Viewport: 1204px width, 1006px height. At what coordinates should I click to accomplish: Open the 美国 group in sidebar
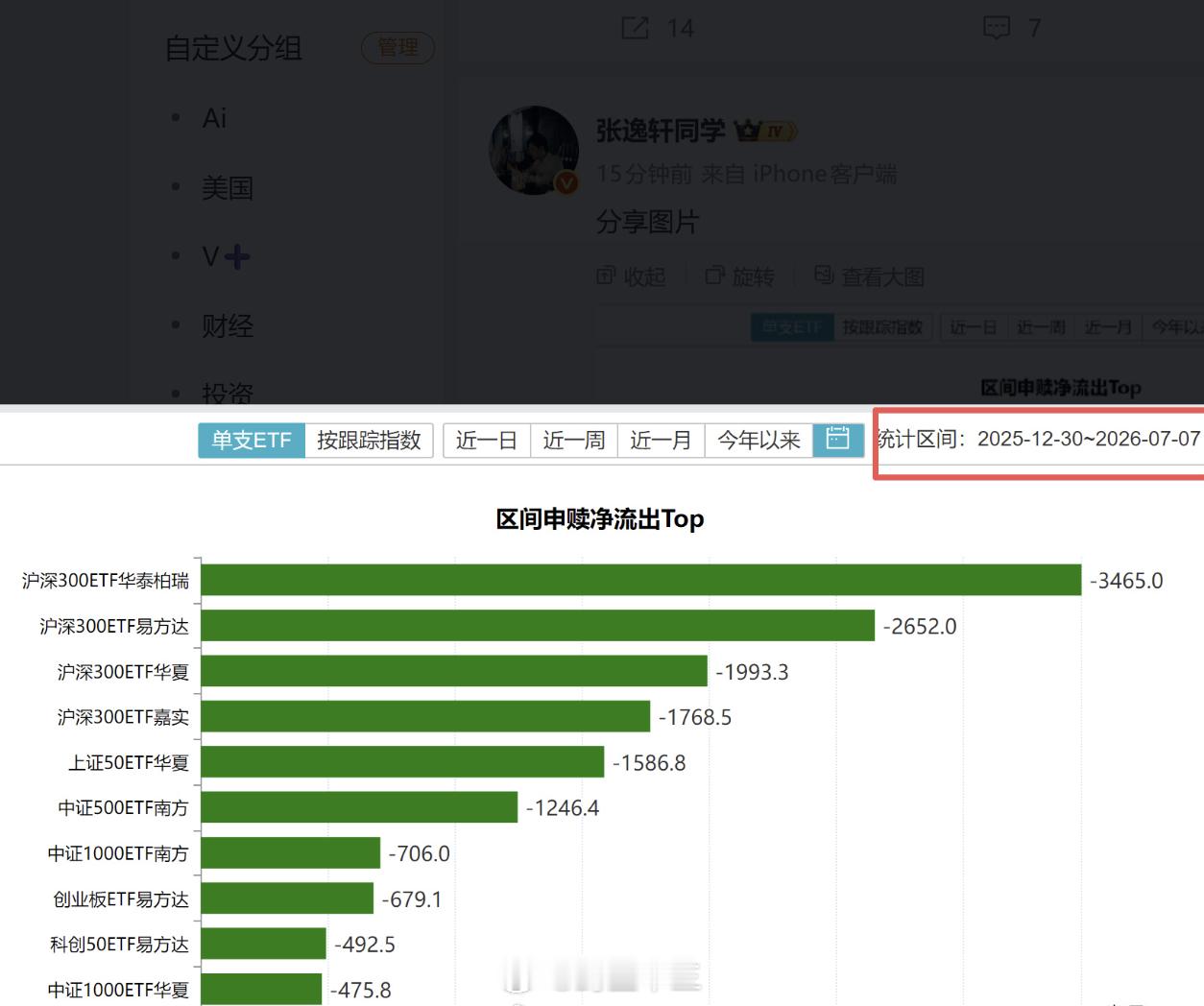228,188
